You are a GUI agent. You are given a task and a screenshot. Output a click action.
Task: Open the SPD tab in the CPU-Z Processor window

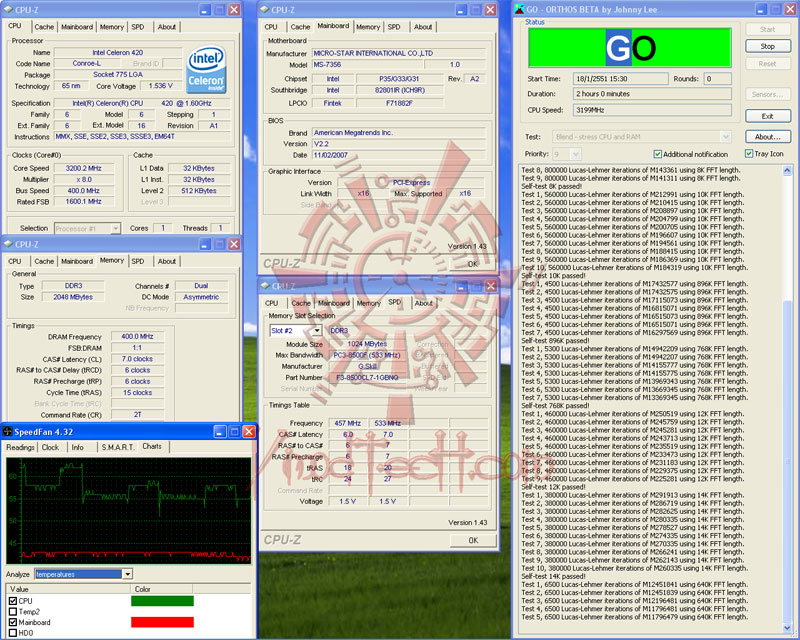(x=138, y=27)
